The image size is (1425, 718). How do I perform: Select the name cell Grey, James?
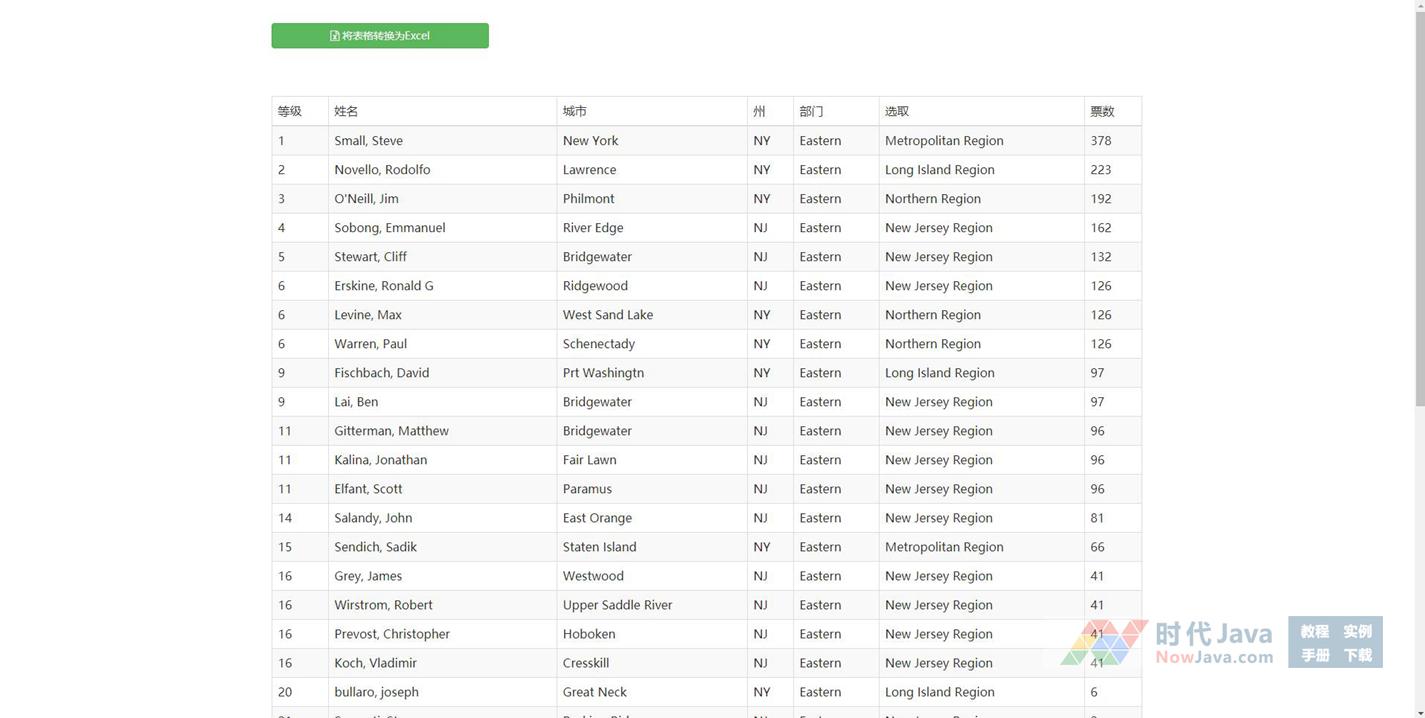tap(442, 576)
